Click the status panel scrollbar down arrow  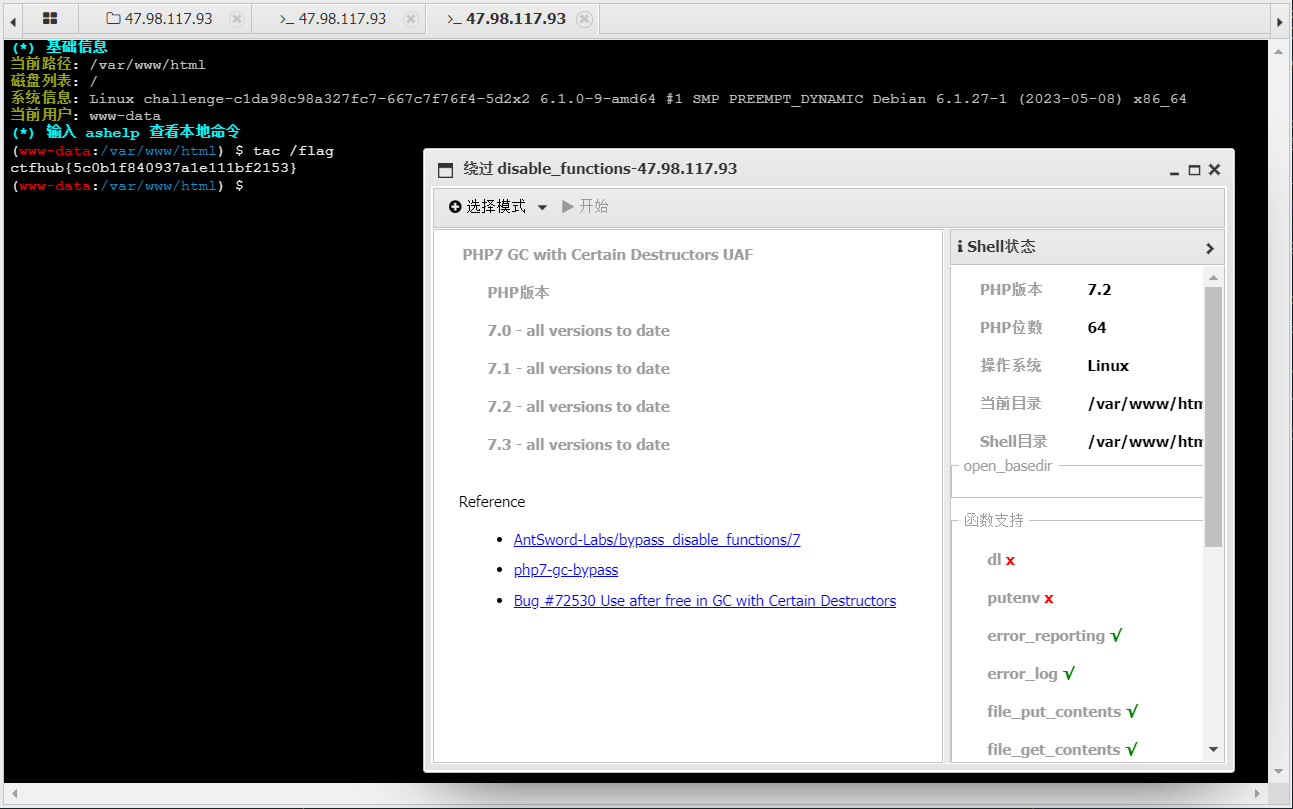pyautogui.click(x=1213, y=749)
